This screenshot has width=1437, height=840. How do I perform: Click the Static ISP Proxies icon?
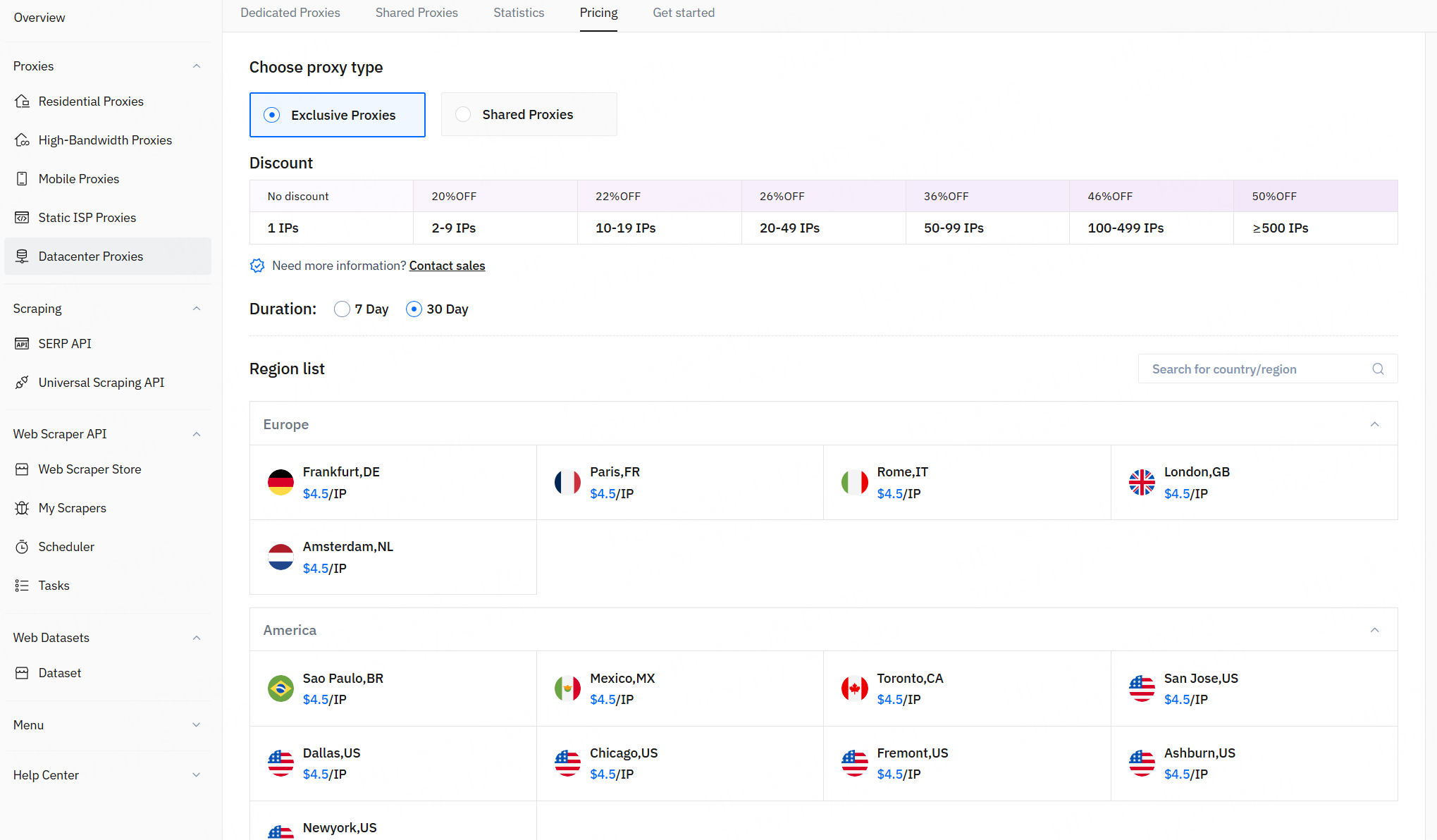pos(22,218)
